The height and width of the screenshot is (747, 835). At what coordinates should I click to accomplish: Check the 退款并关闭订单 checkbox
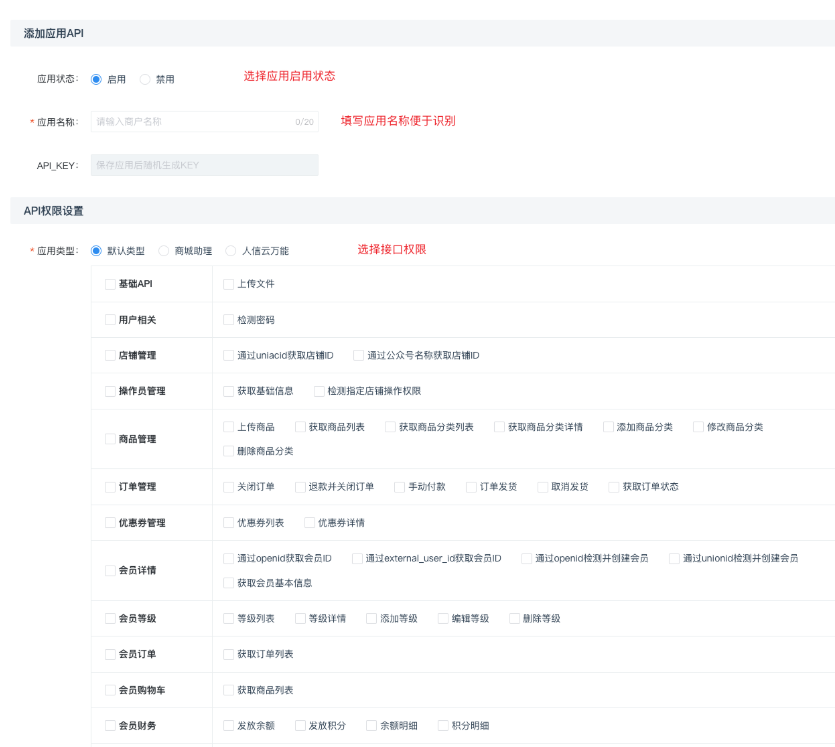300,487
